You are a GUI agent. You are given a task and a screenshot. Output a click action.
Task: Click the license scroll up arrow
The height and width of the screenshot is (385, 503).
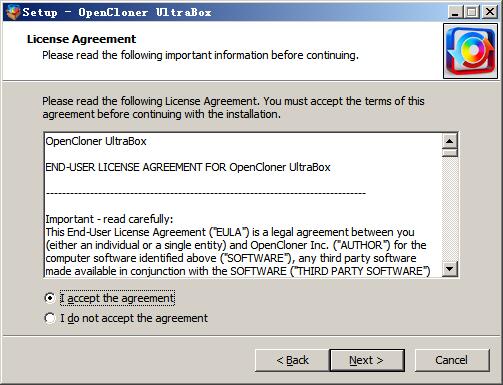click(x=450, y=141)
